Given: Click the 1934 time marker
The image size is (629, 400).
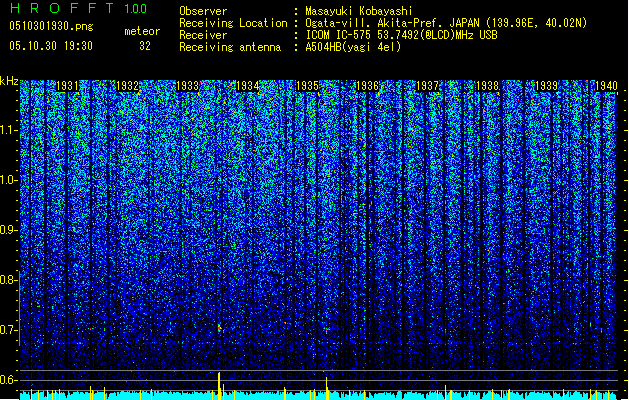Looking at the screenshot, I should (x=248, y=85).
